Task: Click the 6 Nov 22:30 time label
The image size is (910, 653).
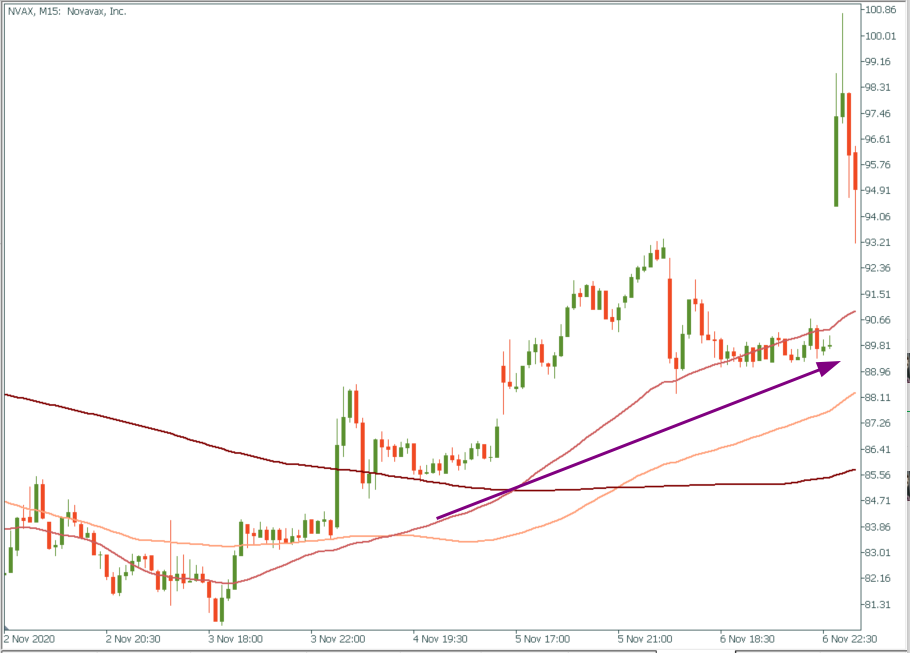Action: [x=850, y=637]
